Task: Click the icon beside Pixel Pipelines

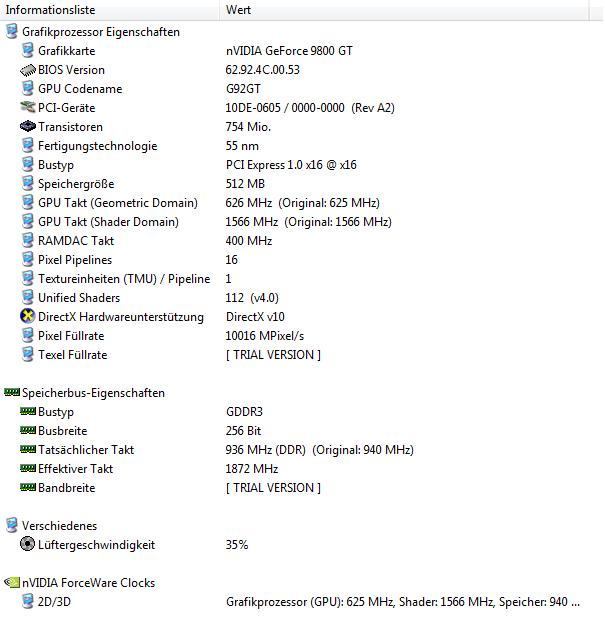Action: coord(28,259)
